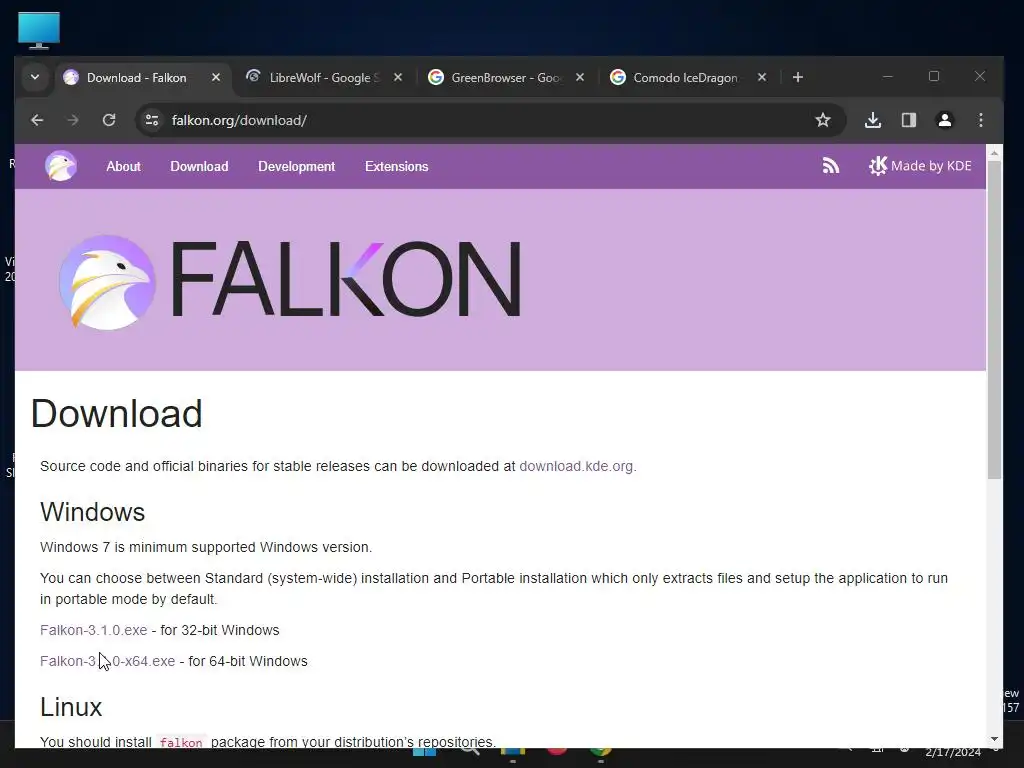Click the forward navigation arrow
Viewport: 1024px width, 768px height.
[x=72, y=120]
